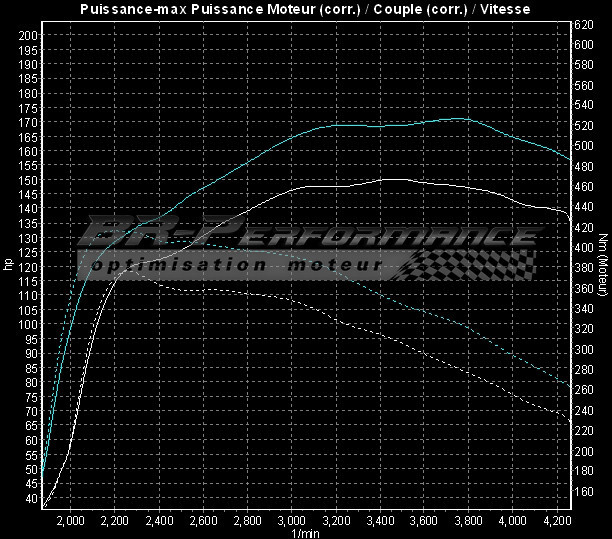Click the BR-Performance watermark logo

tap(310, 235)
